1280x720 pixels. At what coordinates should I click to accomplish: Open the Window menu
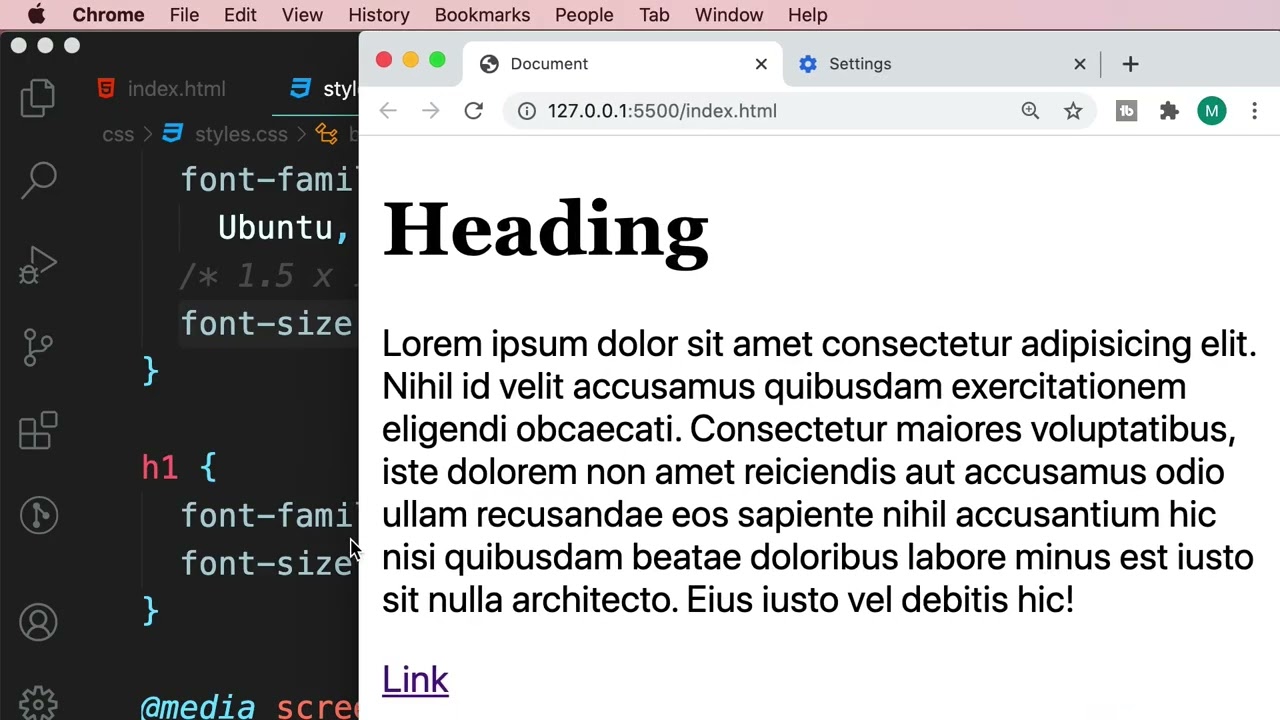click(x=729, y=15)
